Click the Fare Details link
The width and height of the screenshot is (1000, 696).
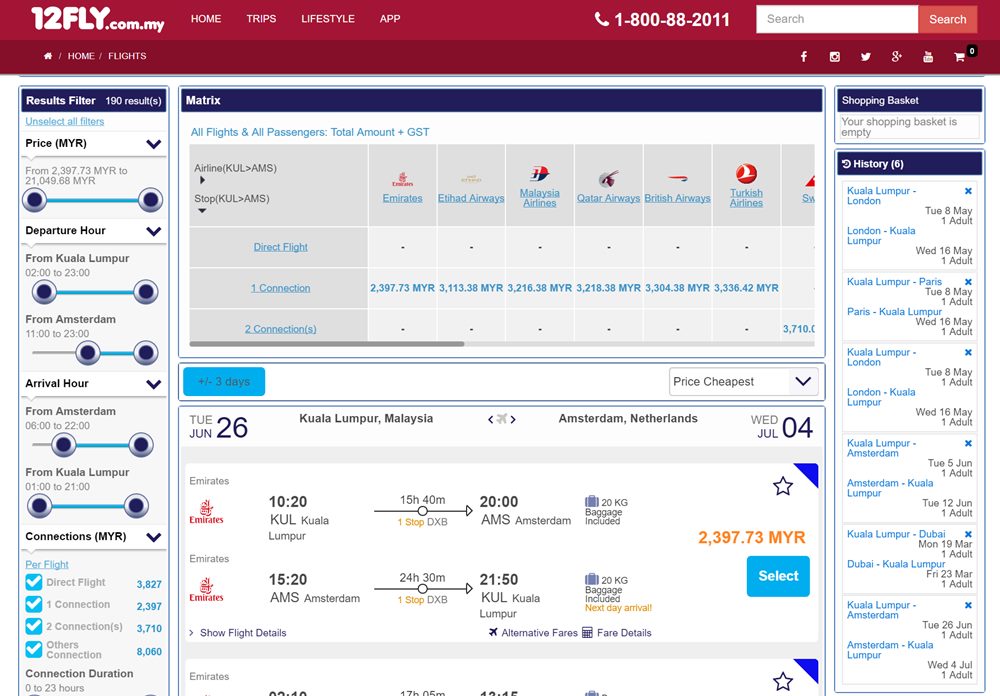tap(624, 633)
